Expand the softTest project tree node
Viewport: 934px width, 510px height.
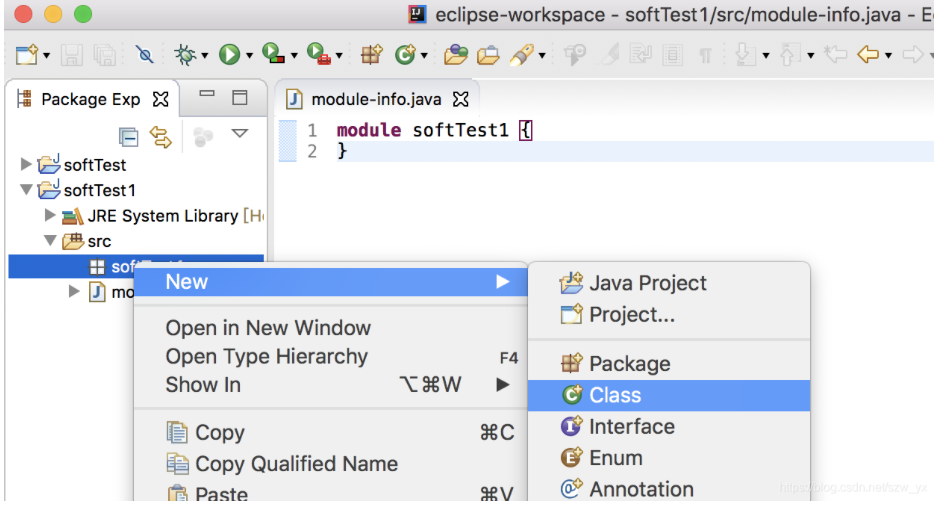[x=26, y=164]
